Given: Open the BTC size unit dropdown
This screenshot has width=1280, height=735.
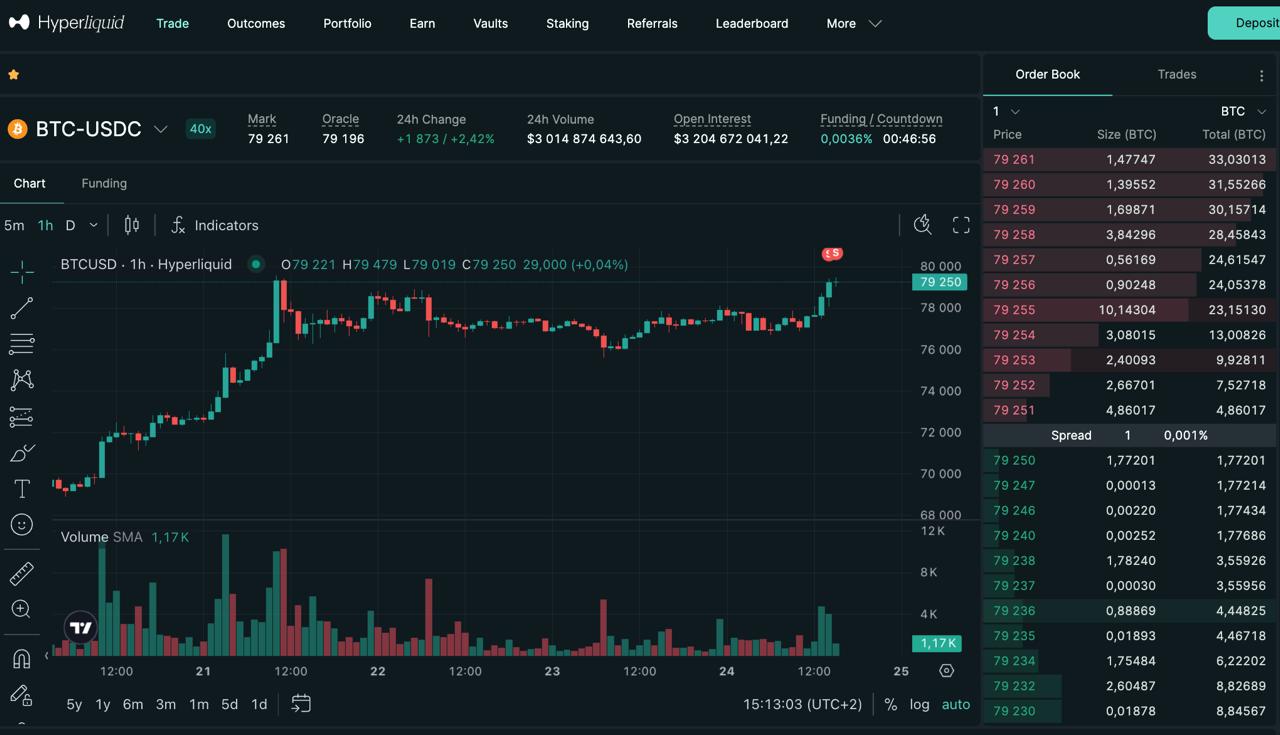Looking at the screenshot, I should 1243,111.
